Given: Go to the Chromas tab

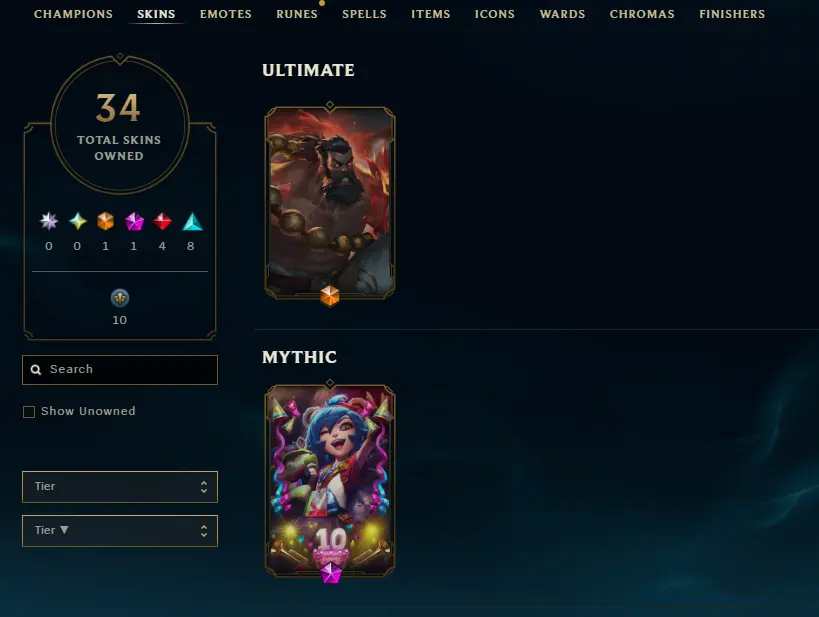Looking at the screenshot, I should [x=642, y=14].
